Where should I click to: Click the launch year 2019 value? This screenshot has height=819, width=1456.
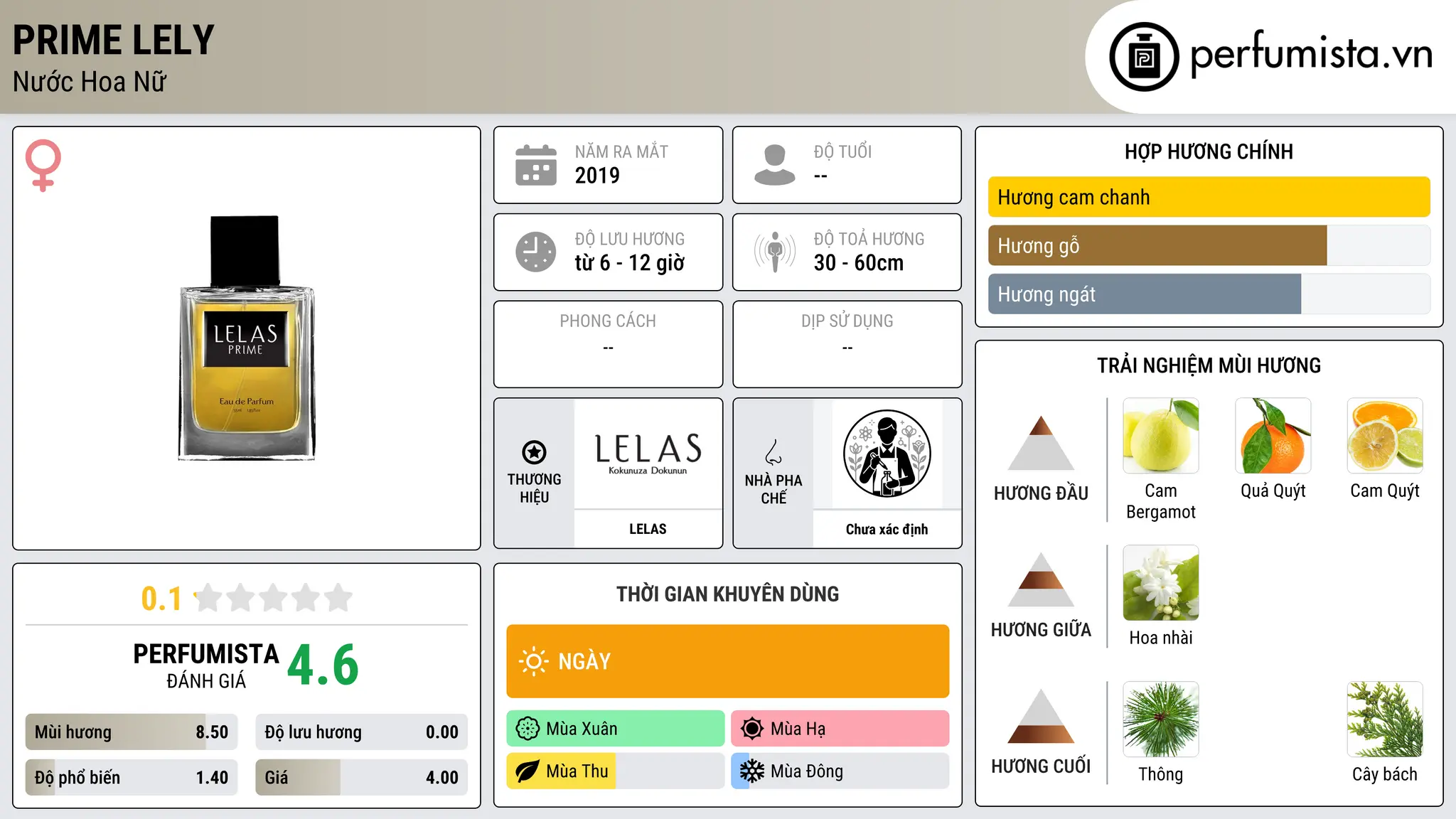coord(597,176)
